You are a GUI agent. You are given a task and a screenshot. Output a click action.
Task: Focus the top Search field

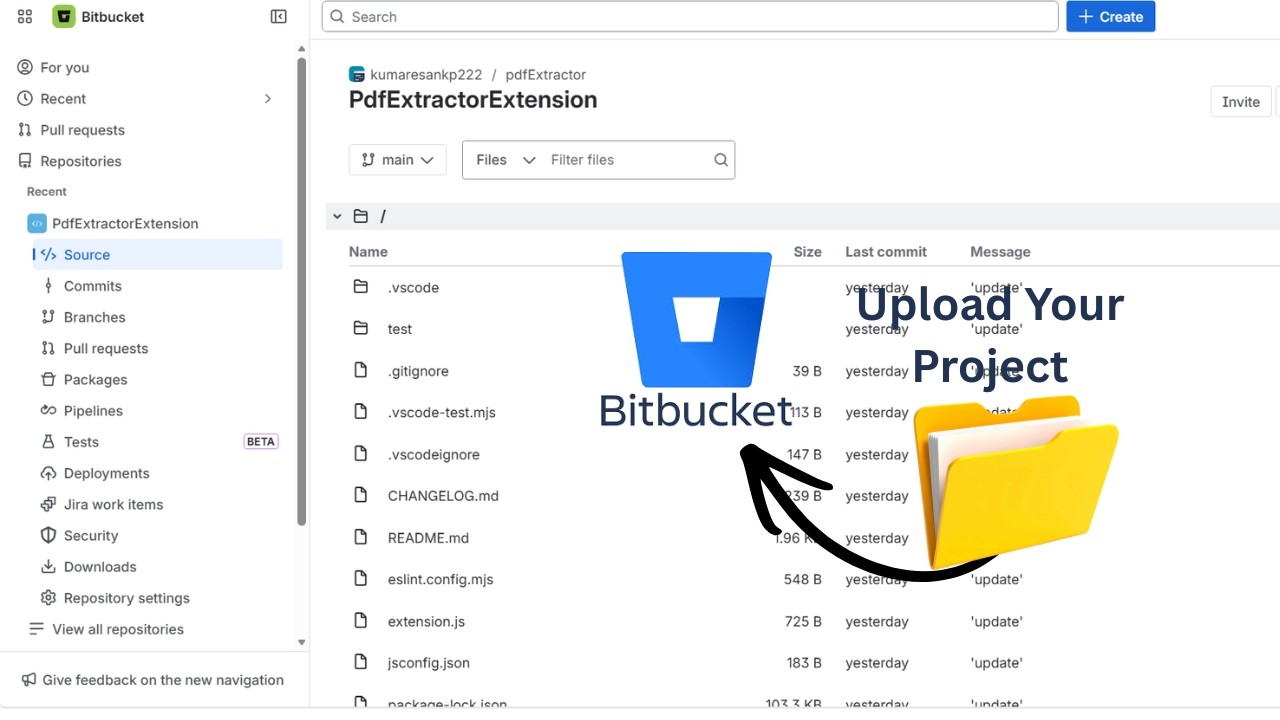click(x=690, y=16)
